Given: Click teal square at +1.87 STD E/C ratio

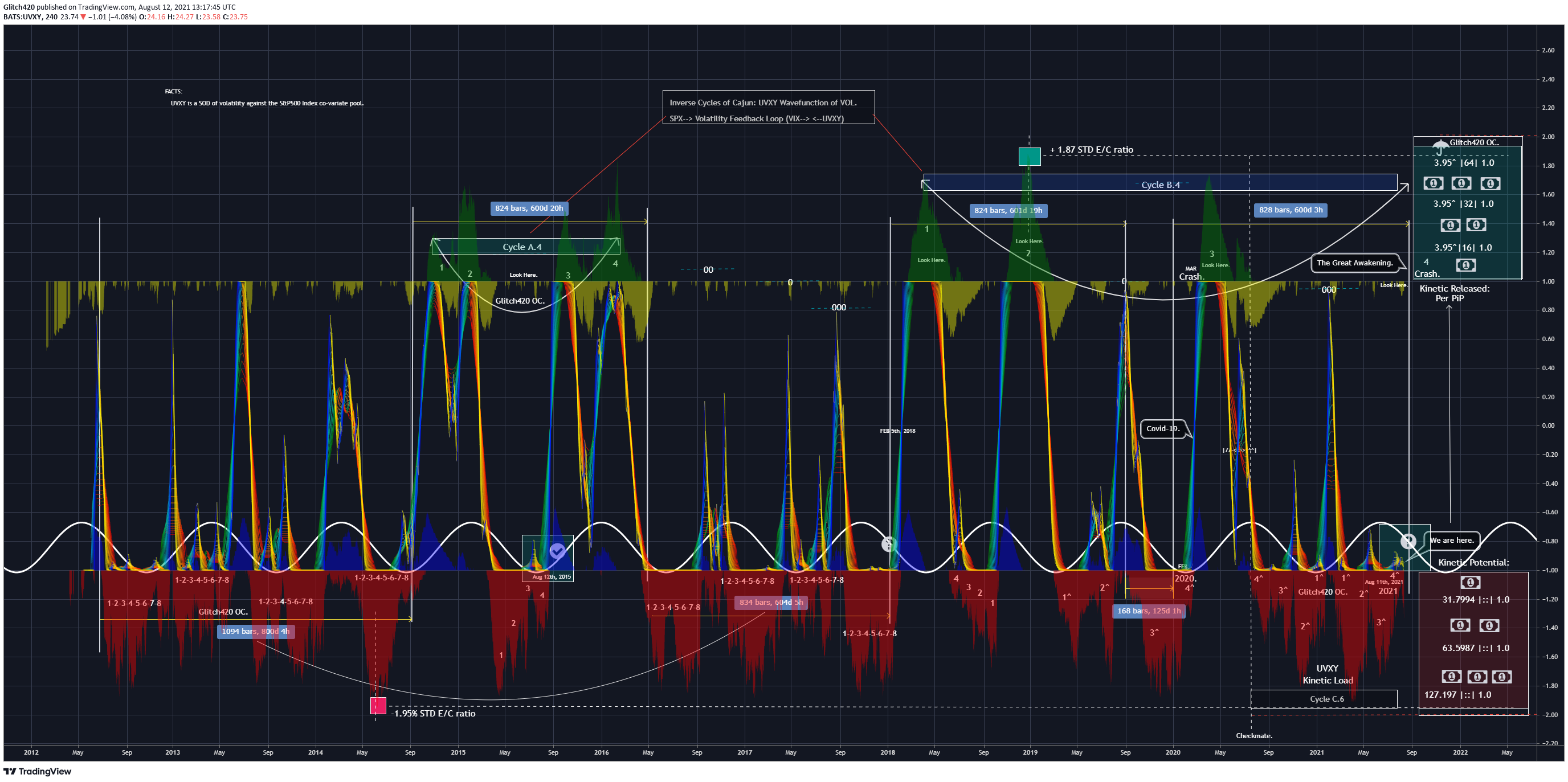Looking at the screenshot, I should click(x=1030, y=157).
